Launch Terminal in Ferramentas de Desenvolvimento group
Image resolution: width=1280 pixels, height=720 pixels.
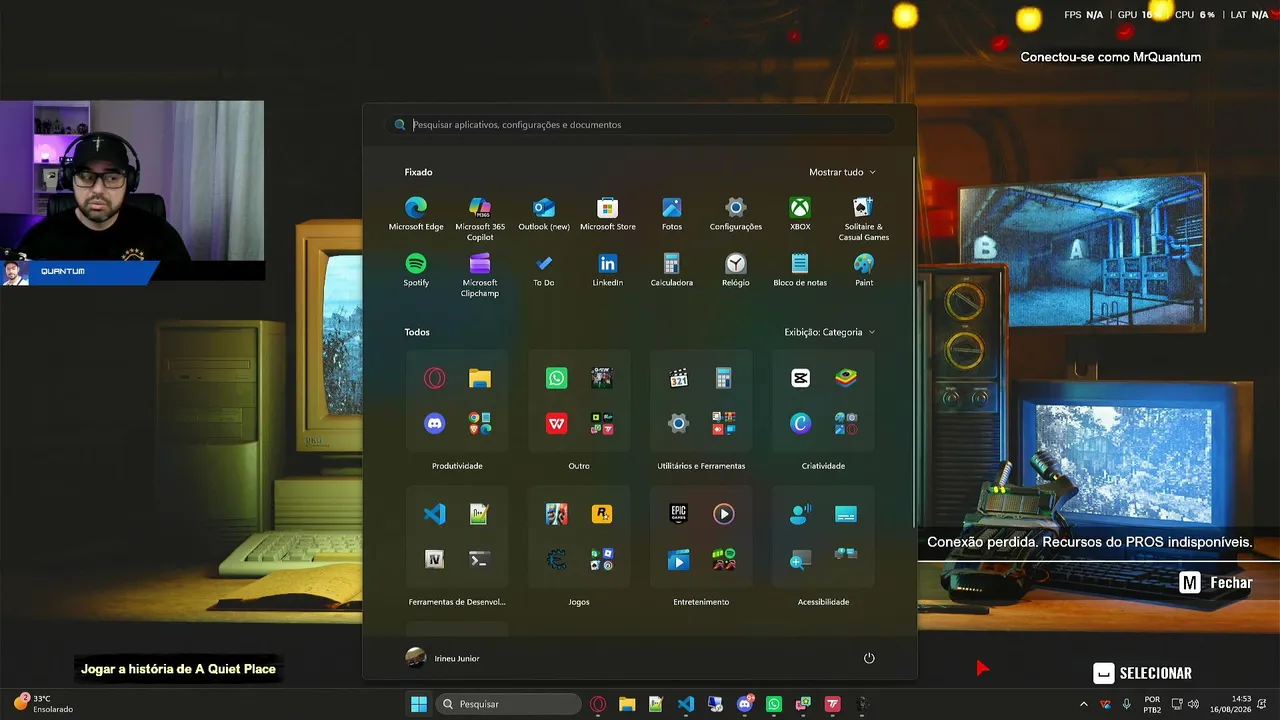click(480, 560)
